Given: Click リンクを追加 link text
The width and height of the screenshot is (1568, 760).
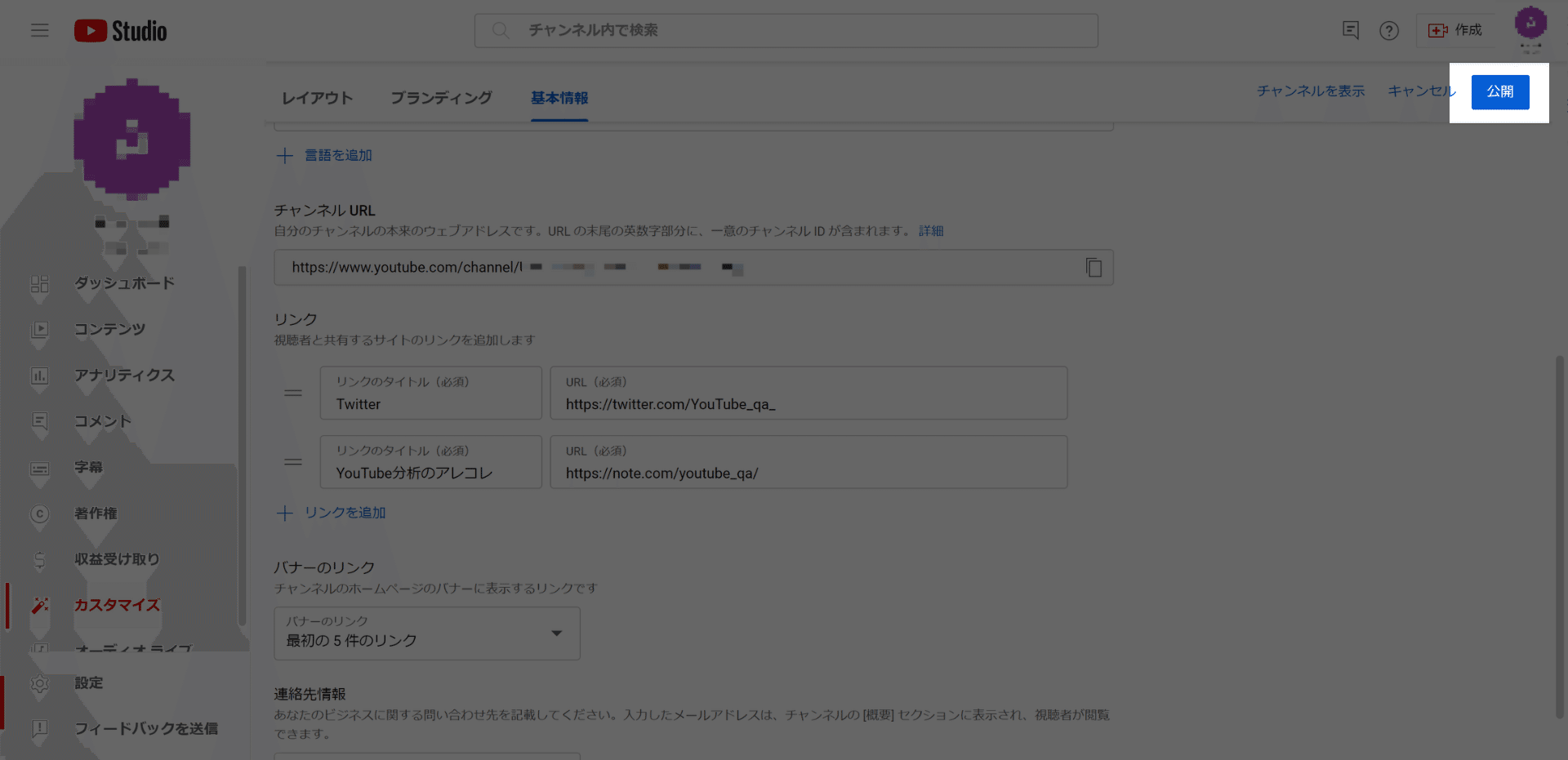Looking at the screenshot, I should [345, 513].
